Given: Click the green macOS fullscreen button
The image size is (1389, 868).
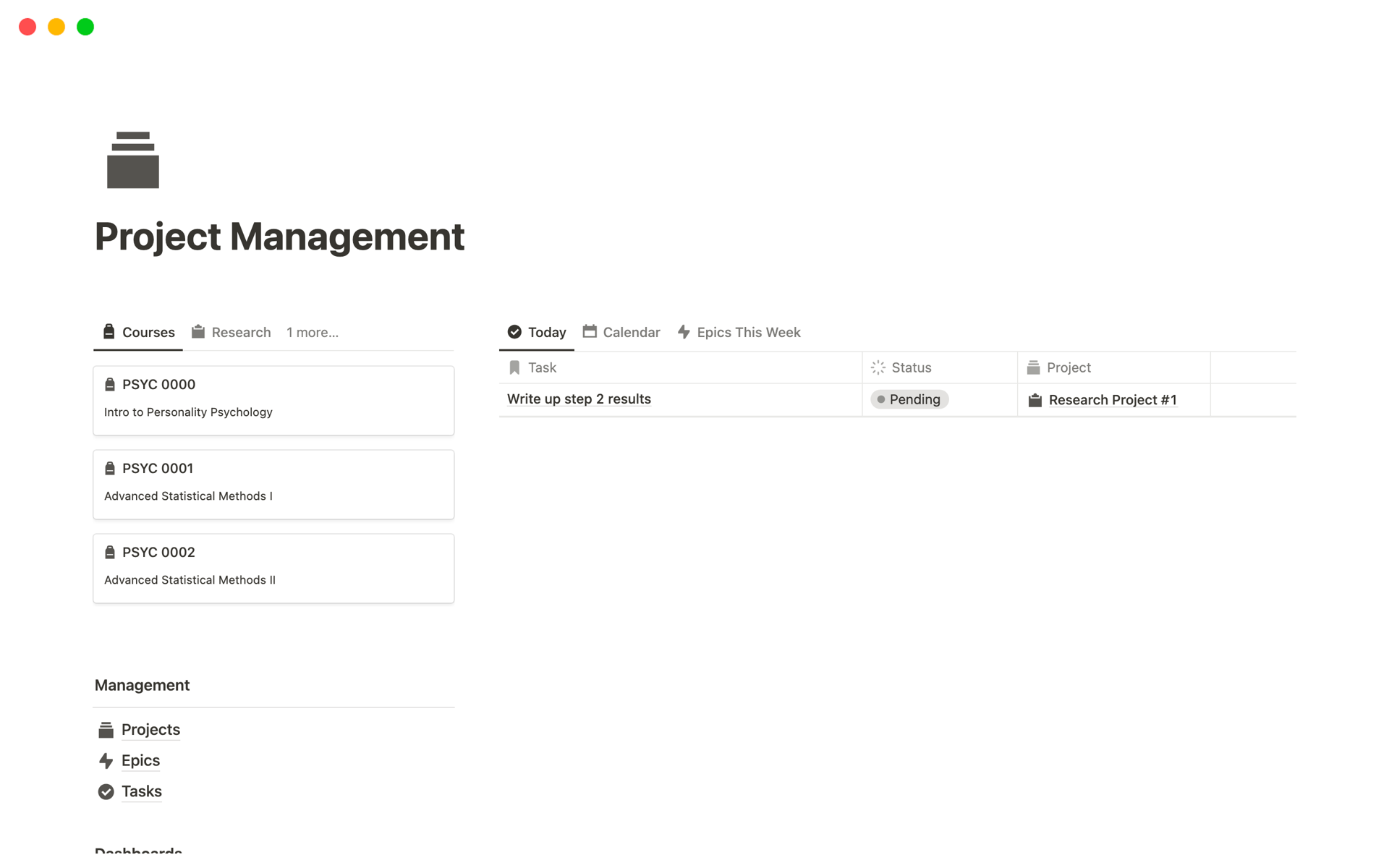Looking at the screenshot, I should (x=85, y=27).
